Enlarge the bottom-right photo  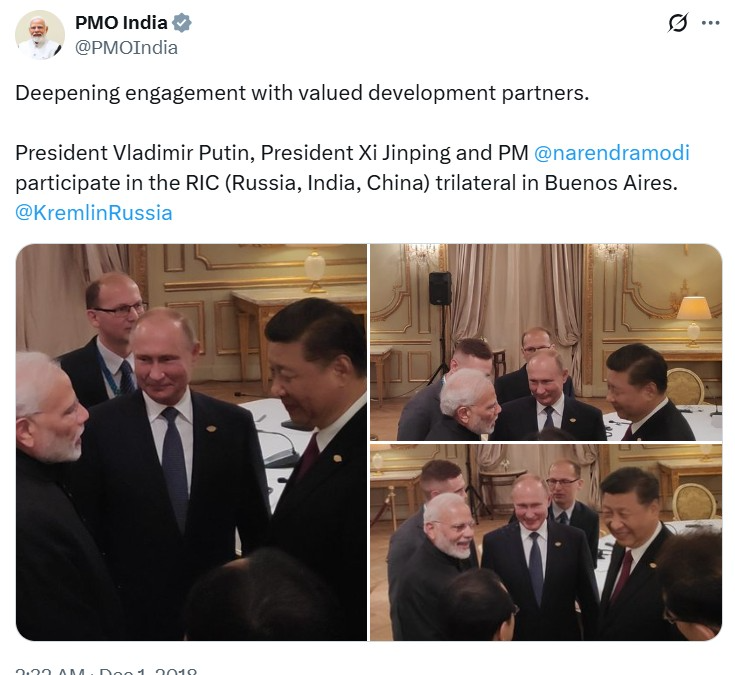tap(546, 542)
